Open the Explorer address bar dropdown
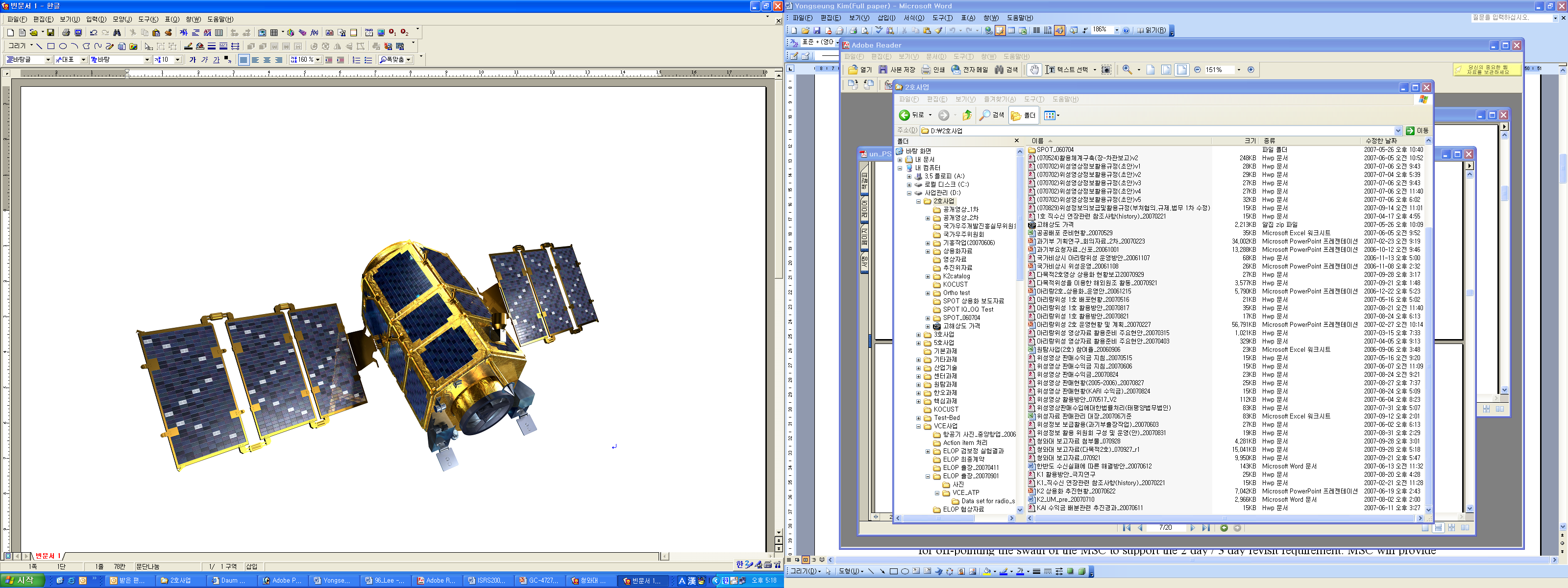The height and width of the screenshot is (588, 1568). point(1398,131)
